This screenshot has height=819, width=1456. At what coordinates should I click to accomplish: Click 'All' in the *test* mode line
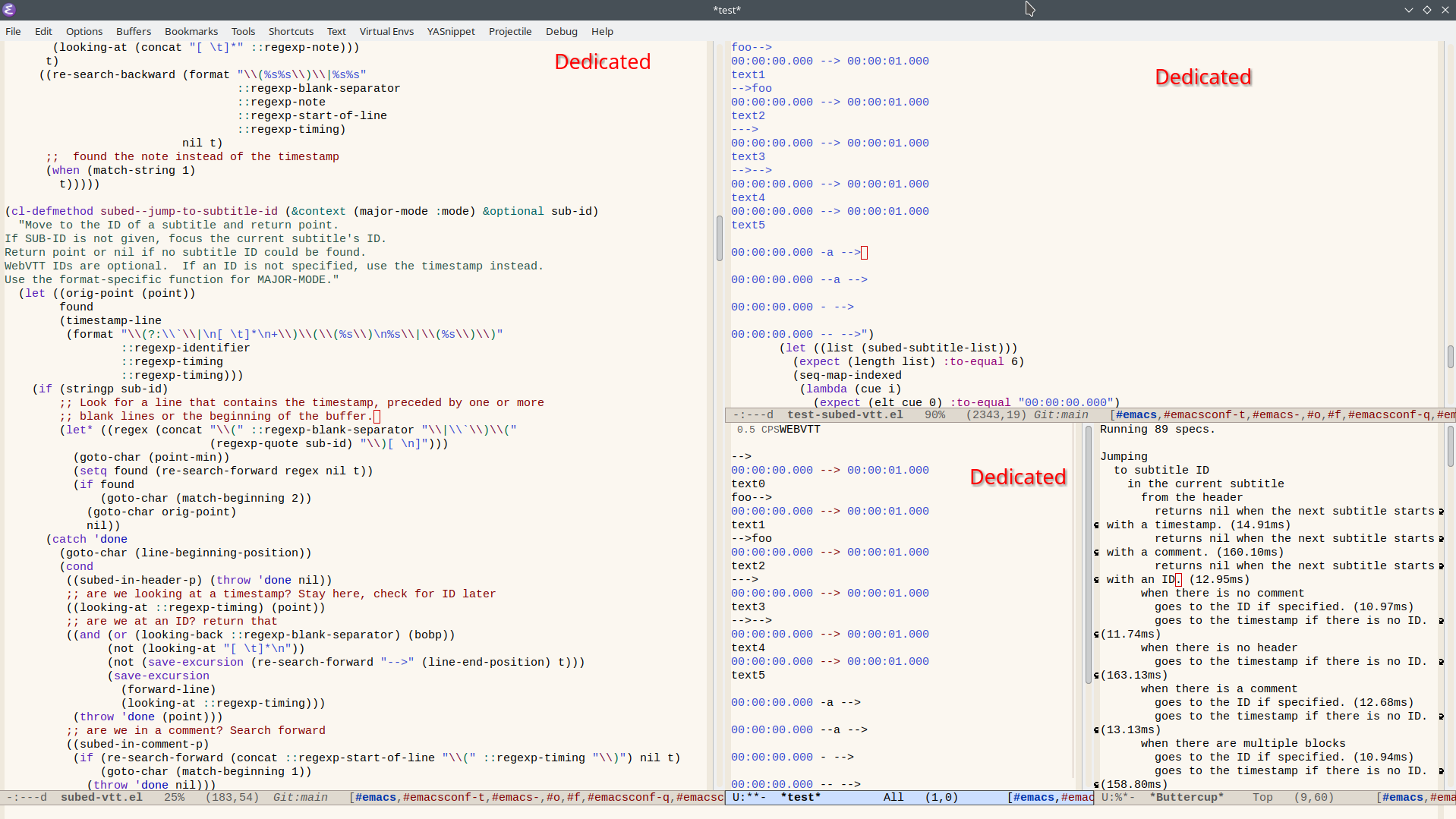(x=893, y=797)
